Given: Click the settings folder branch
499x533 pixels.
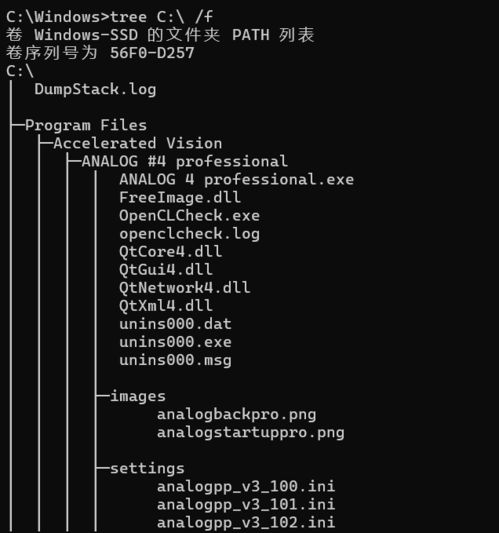Looking at the screenshot, I should click(x=147, y=468).
